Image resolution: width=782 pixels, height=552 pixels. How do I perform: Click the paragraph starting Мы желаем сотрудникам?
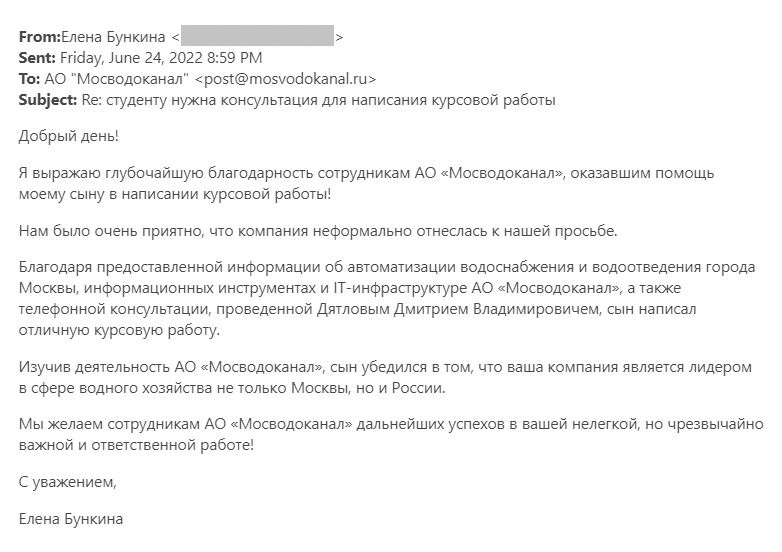click(391, 434)
